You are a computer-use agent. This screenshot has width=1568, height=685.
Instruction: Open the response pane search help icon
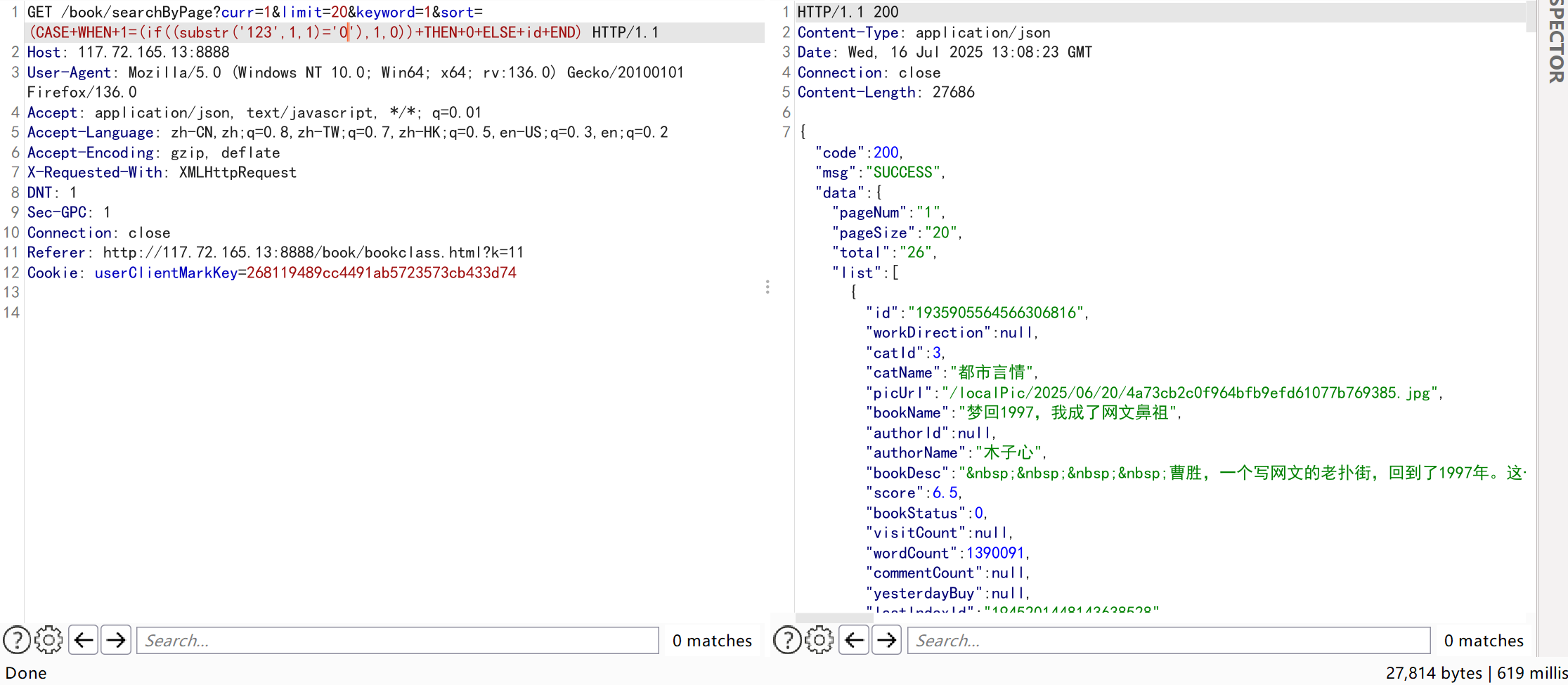click(x=787, y=640)
